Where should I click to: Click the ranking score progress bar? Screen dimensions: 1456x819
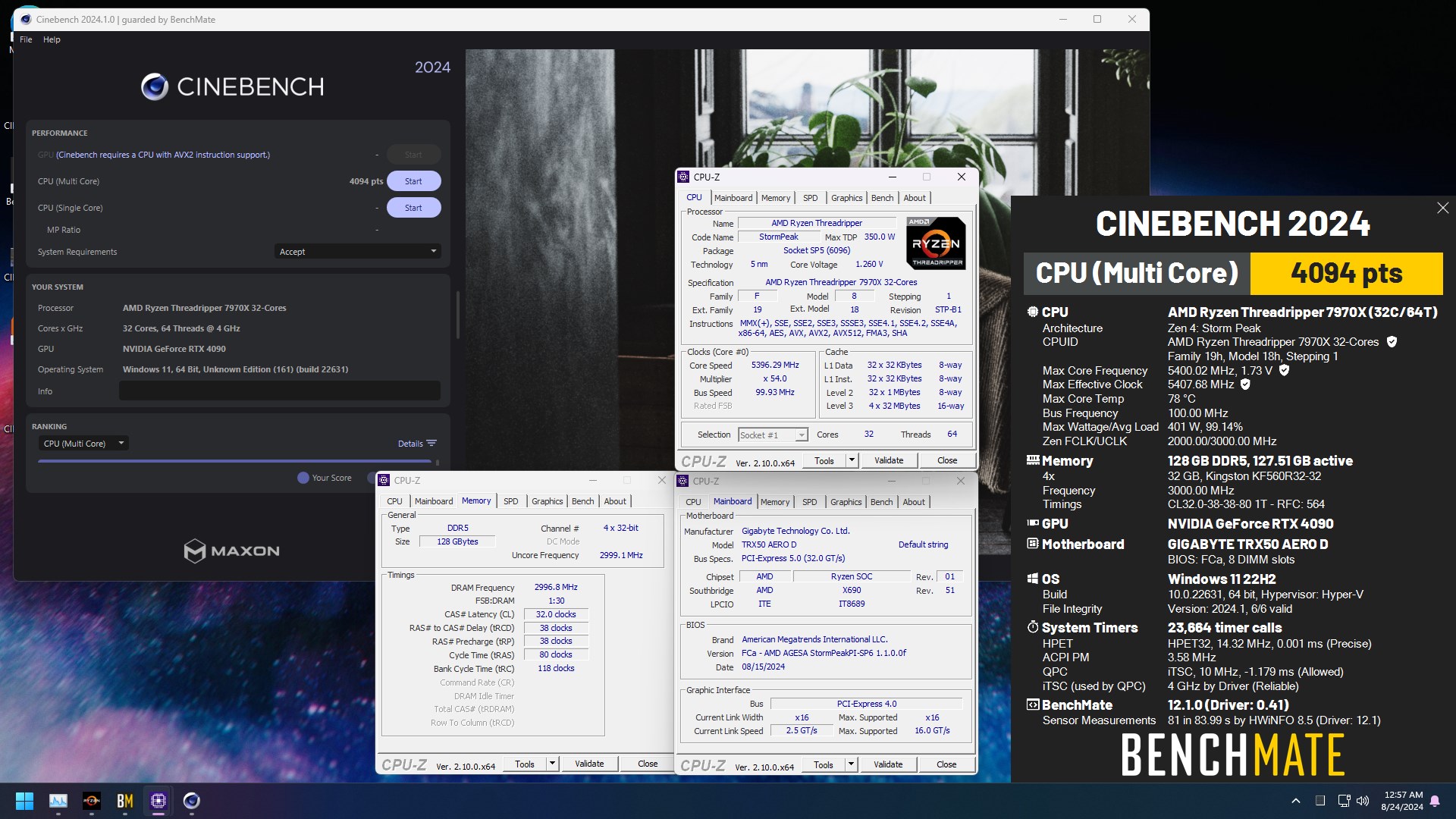pyautogui.click(x=234, y=461)
